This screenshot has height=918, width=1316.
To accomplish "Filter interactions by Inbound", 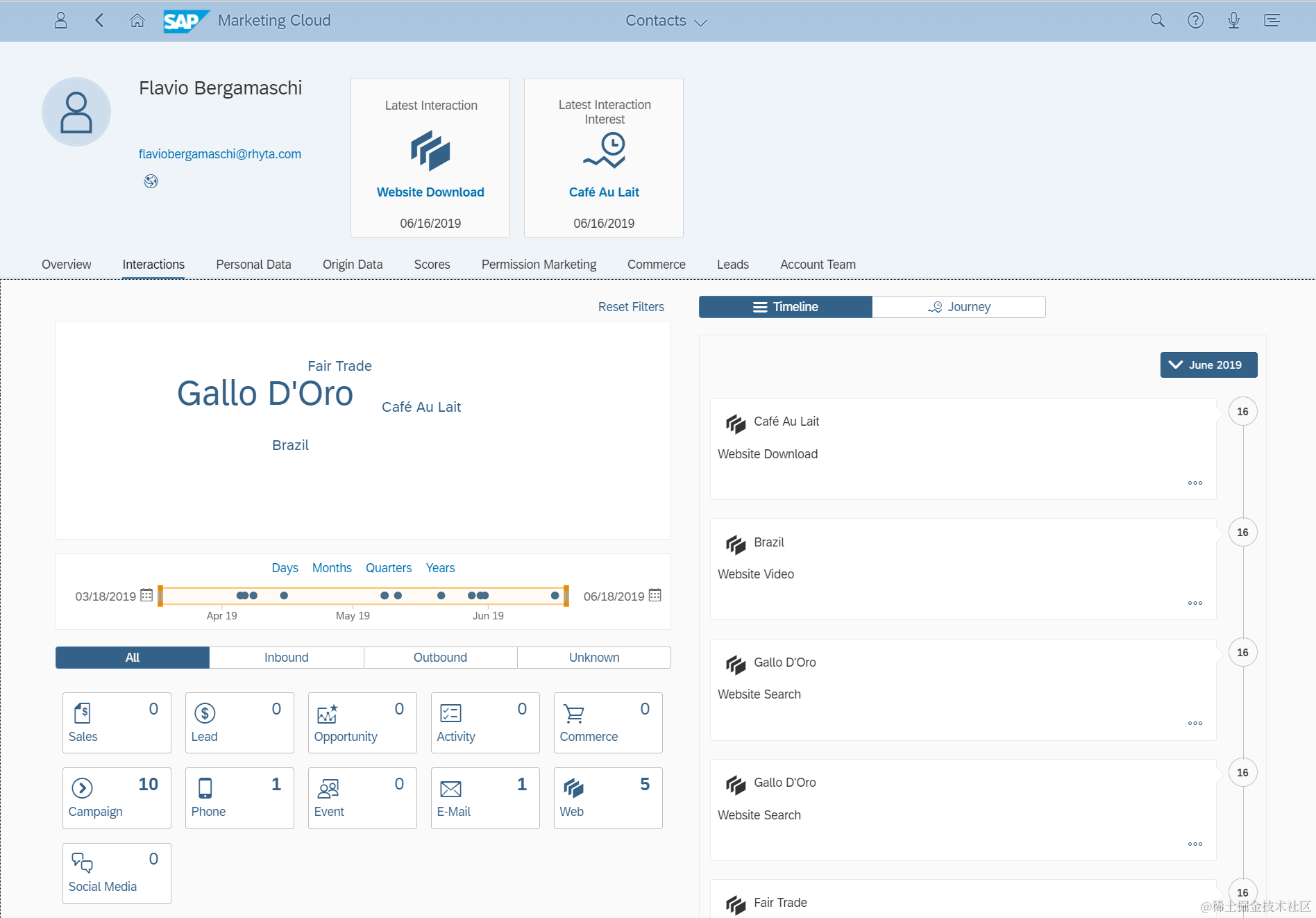I will coord(287,658).
